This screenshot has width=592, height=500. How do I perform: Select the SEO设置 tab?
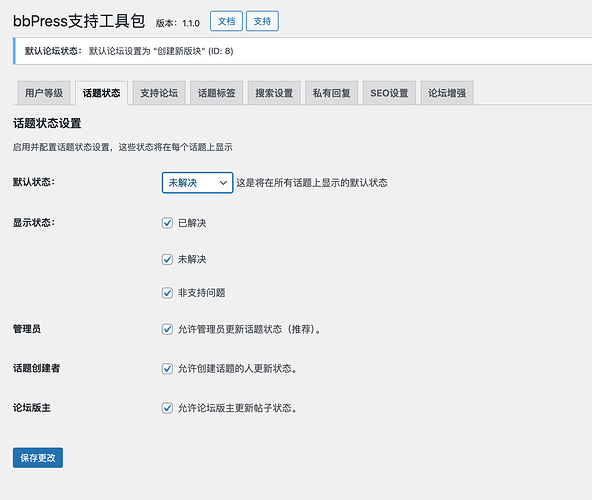[389, 93]
